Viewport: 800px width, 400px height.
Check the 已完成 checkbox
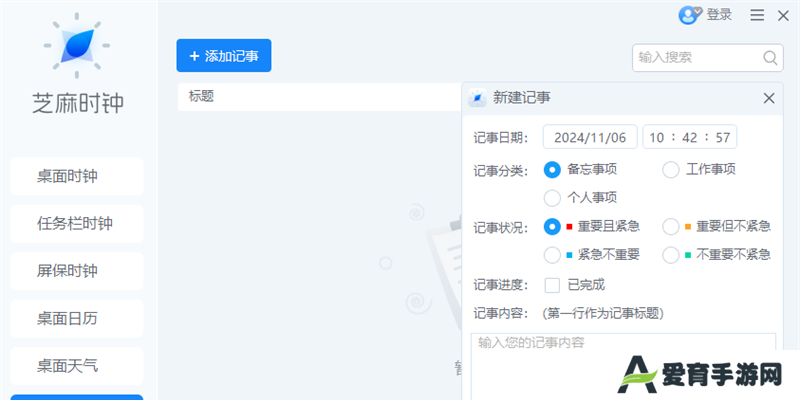click(552, 285)
